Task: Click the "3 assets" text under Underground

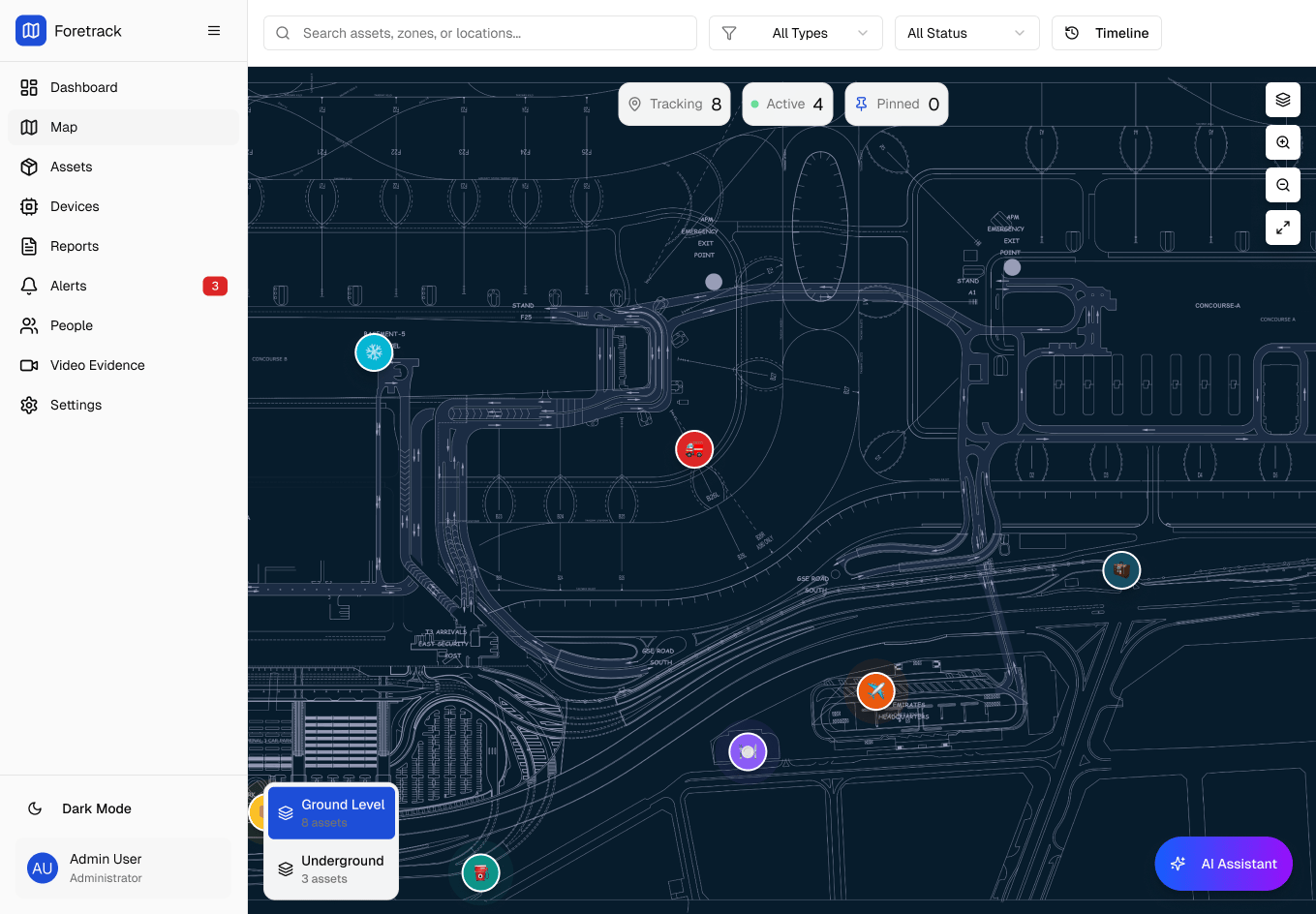Action: tap(324, 879)
